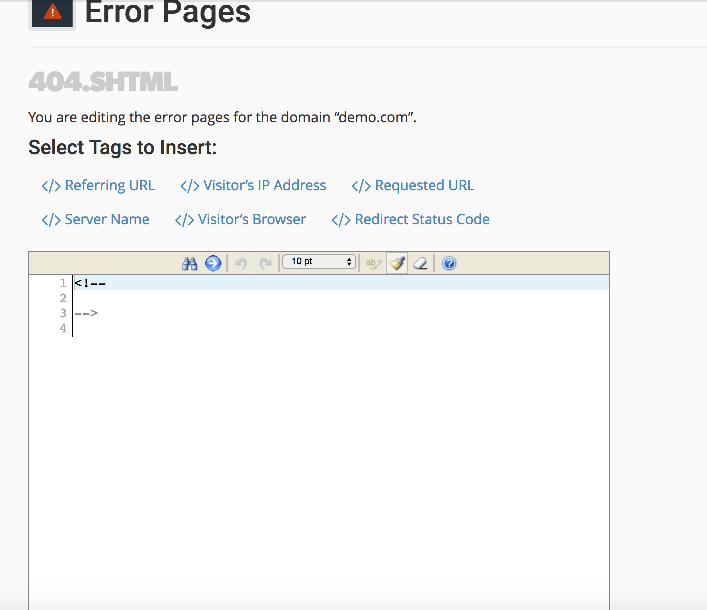
Task: Open the editor help question mark
Action: (x=449, y=263)
